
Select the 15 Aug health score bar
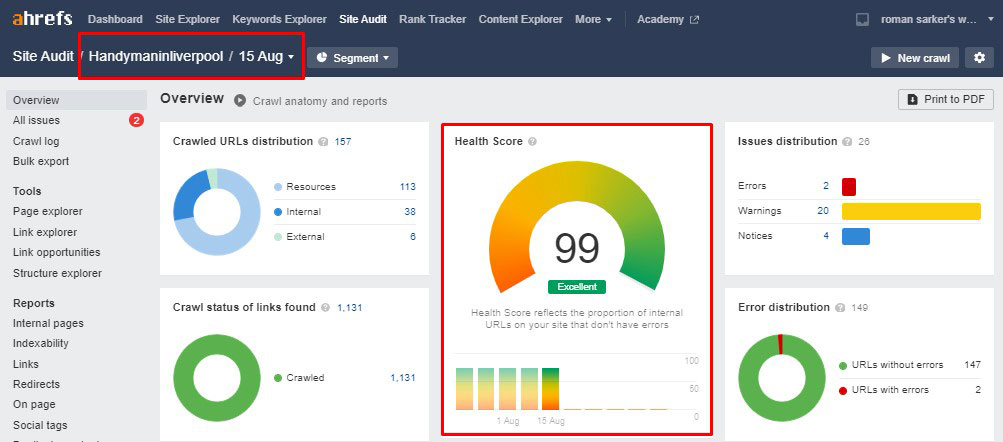(550, 389)
